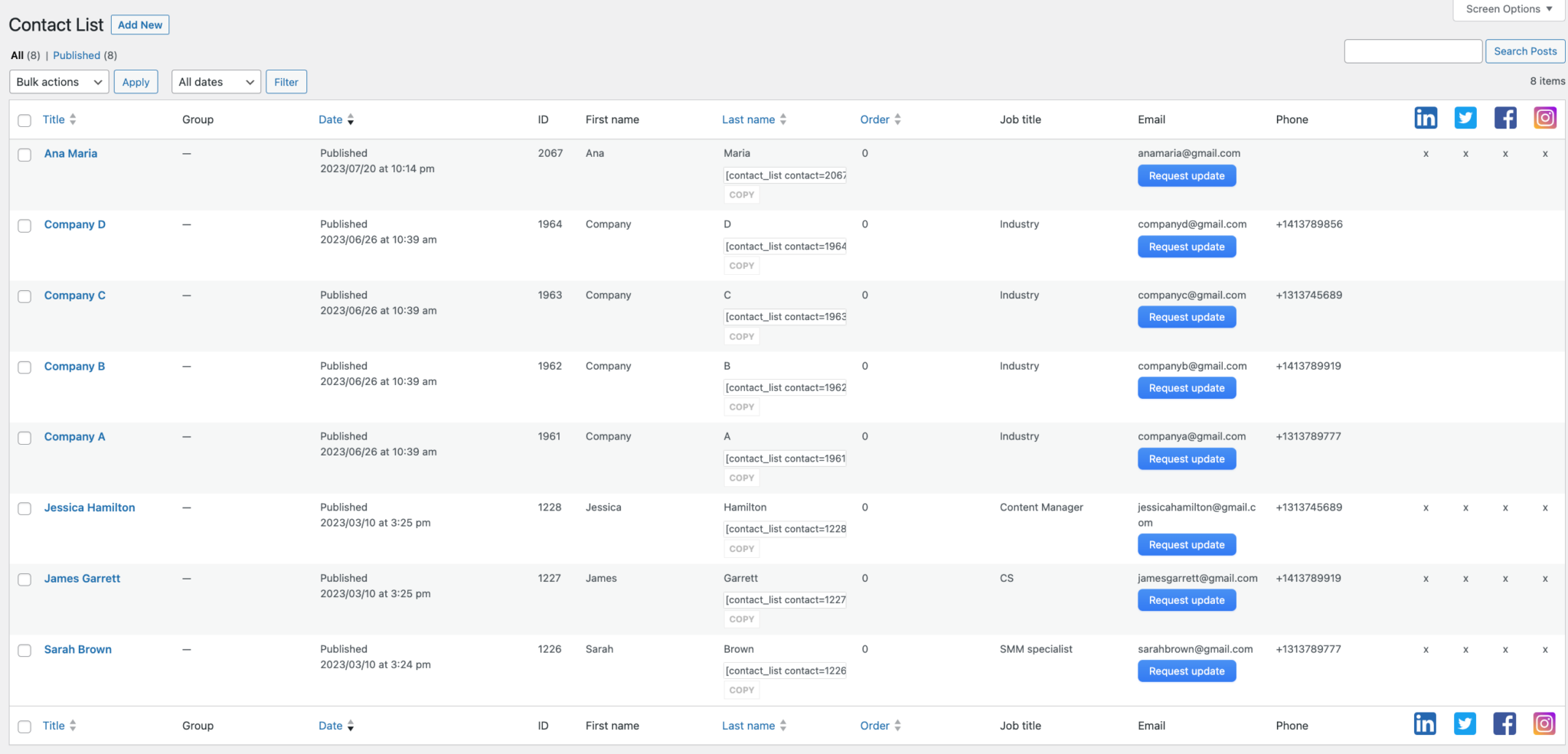Click the Twitter icon in the table header
This screenshot has width=1568, height=754.
point(1465,118)
